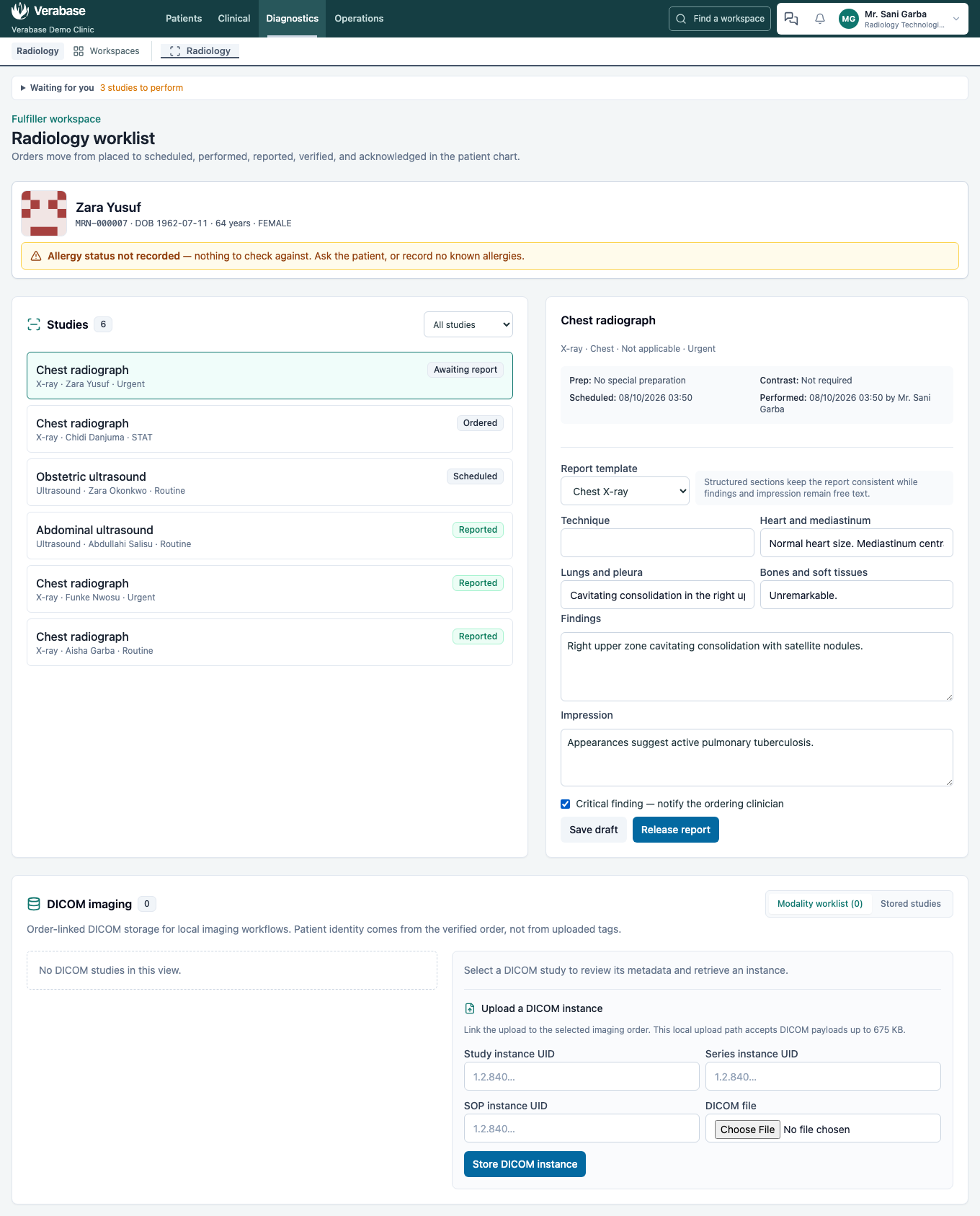Click the Studies scan icon

[x=34, y=324]
